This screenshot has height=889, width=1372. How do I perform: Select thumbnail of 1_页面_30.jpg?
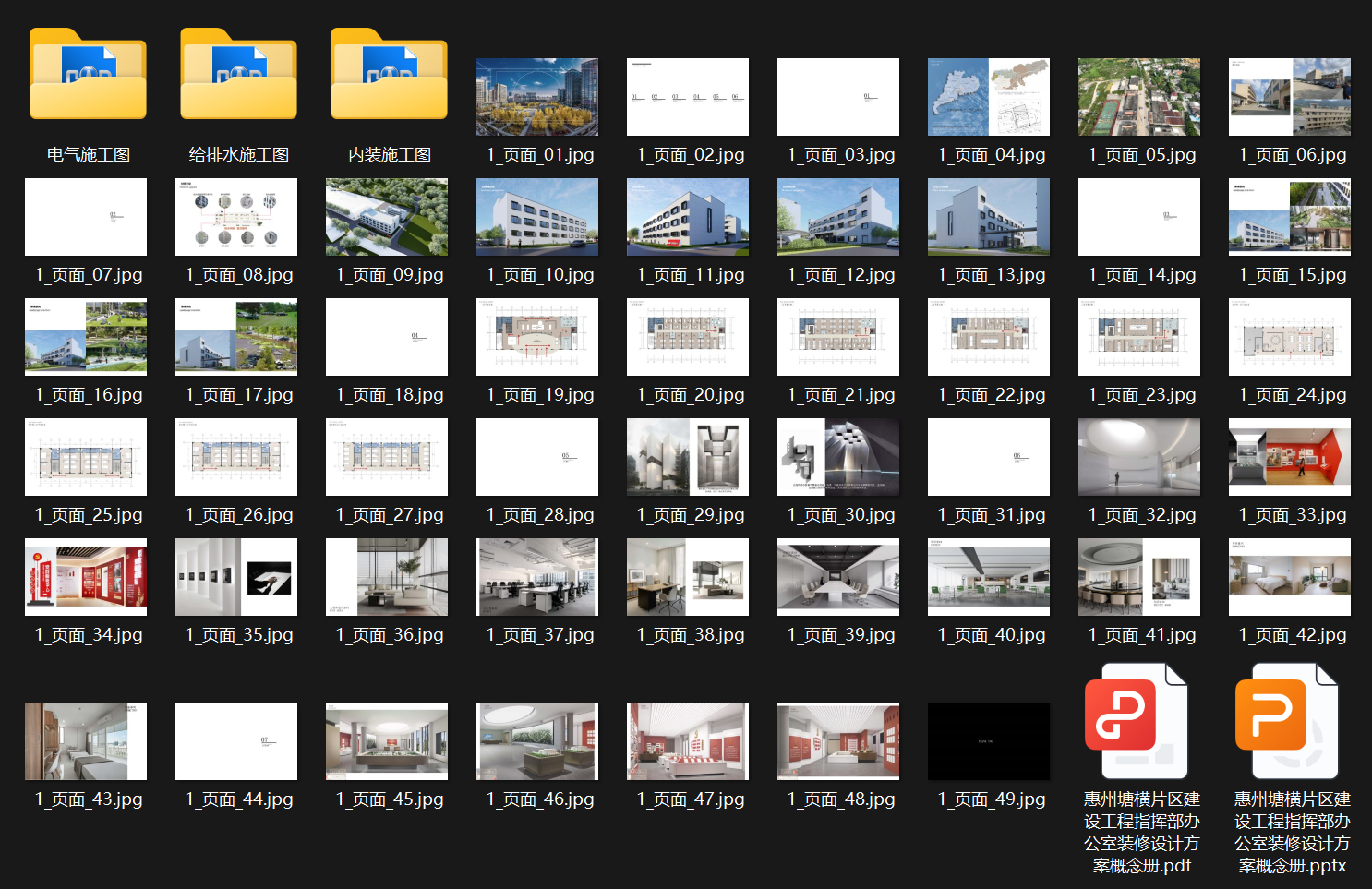point(838,457)
